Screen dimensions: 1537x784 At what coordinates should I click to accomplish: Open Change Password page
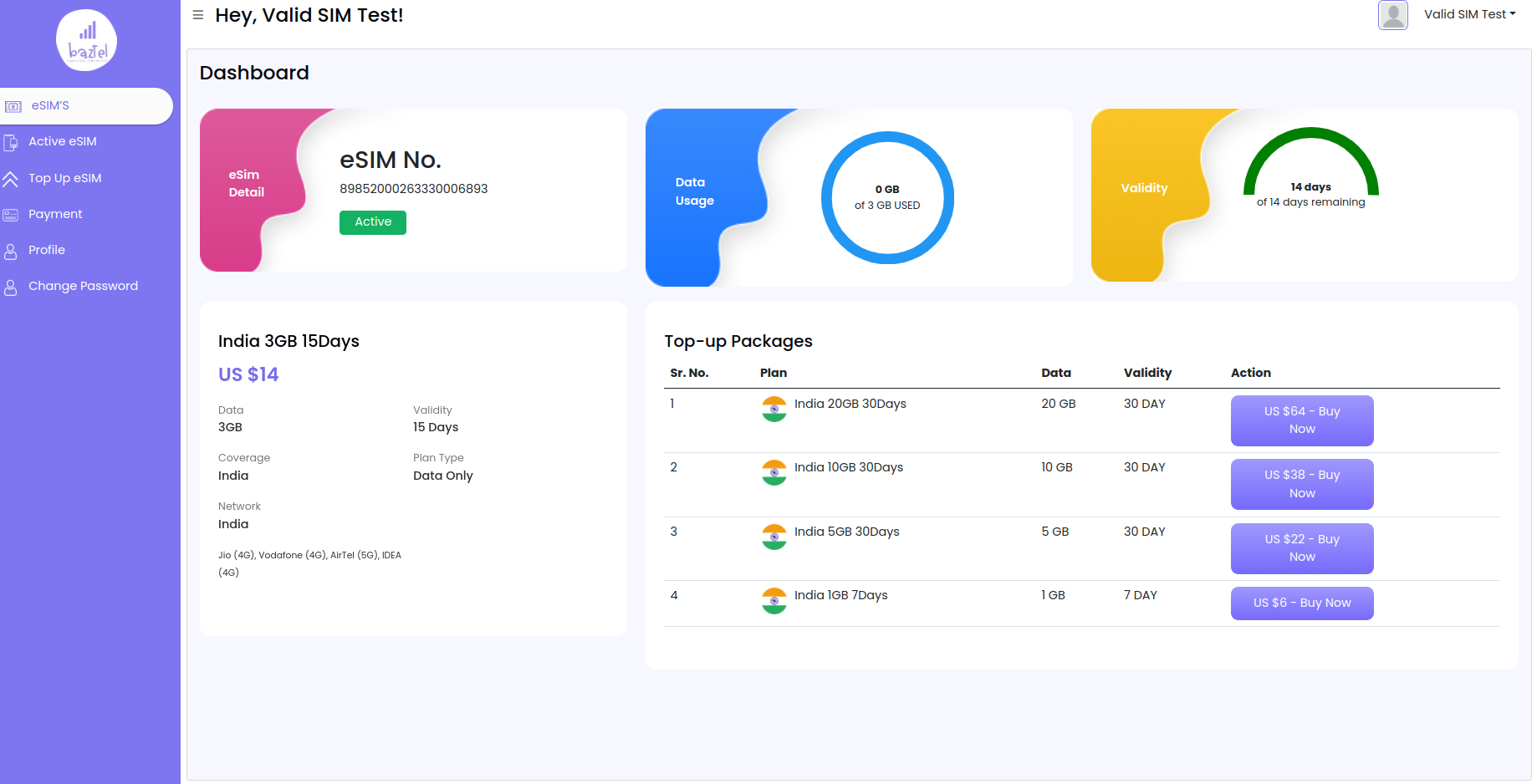pyautogui.click(x=83, y=286)
